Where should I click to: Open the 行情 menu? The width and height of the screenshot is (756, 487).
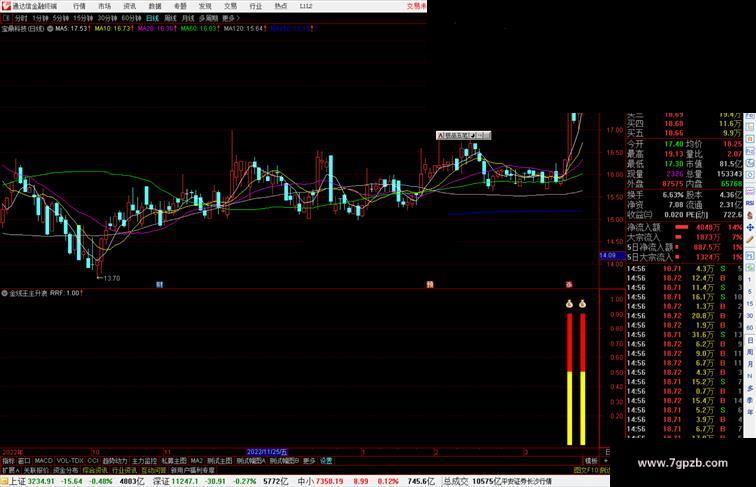[79, 6]
